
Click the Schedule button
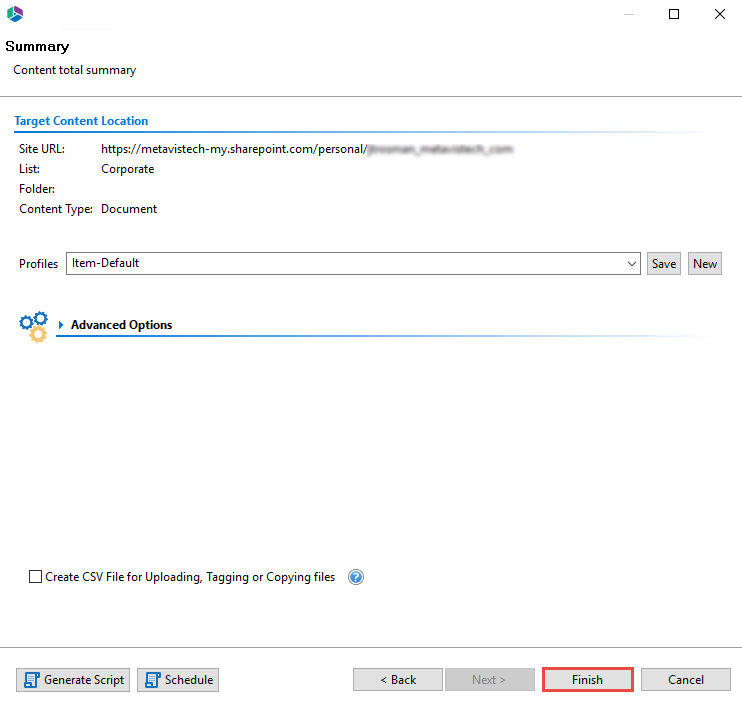pyautogui.click(x=178, y=680)
